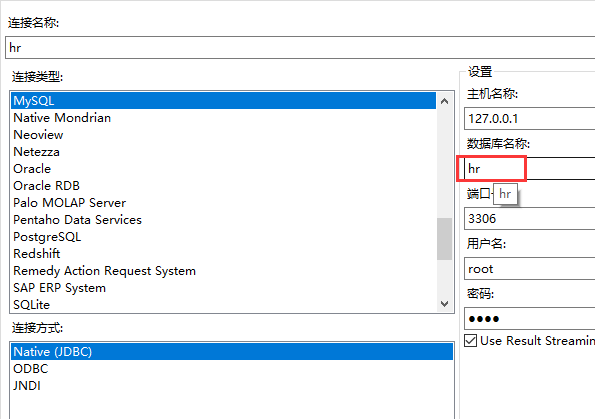Select ODBC access method
Viewport: 595px width, 419px height.
(x=232, y=369)
